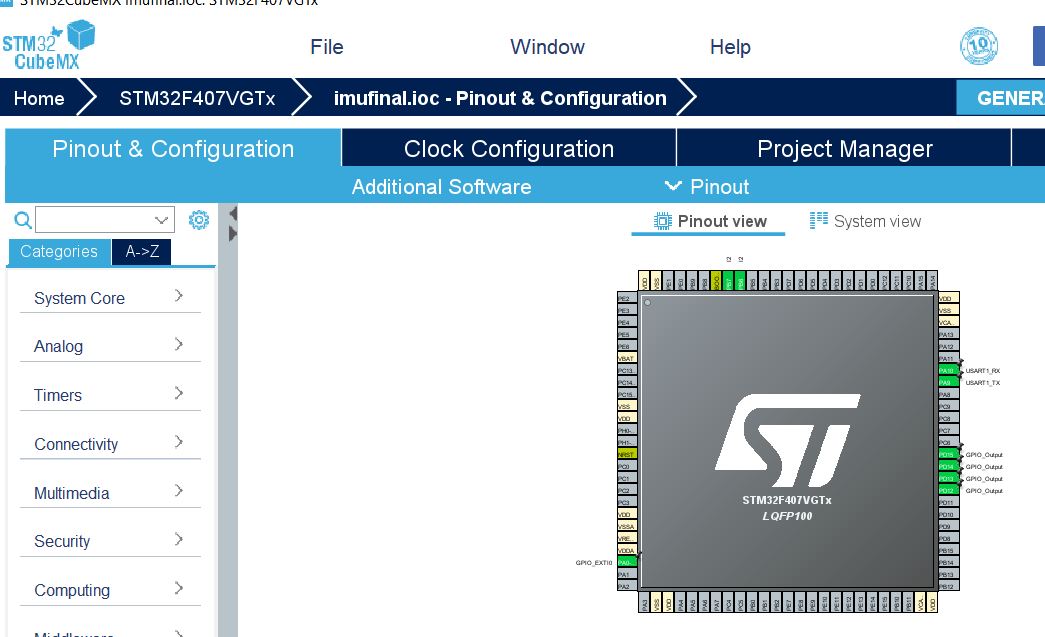Switch to the Clock Configuration tab
The image size is (1045, 637).
(509, 149)
